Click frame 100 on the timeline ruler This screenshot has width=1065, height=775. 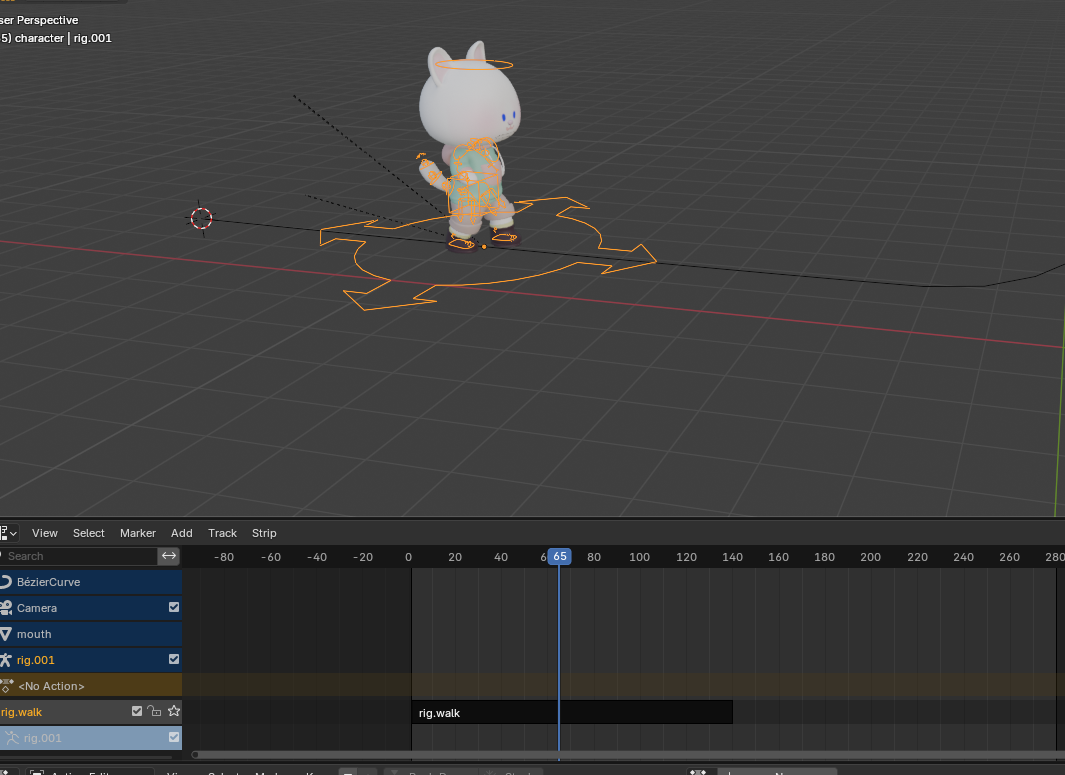pyautogui.click(x=639, y=557)
